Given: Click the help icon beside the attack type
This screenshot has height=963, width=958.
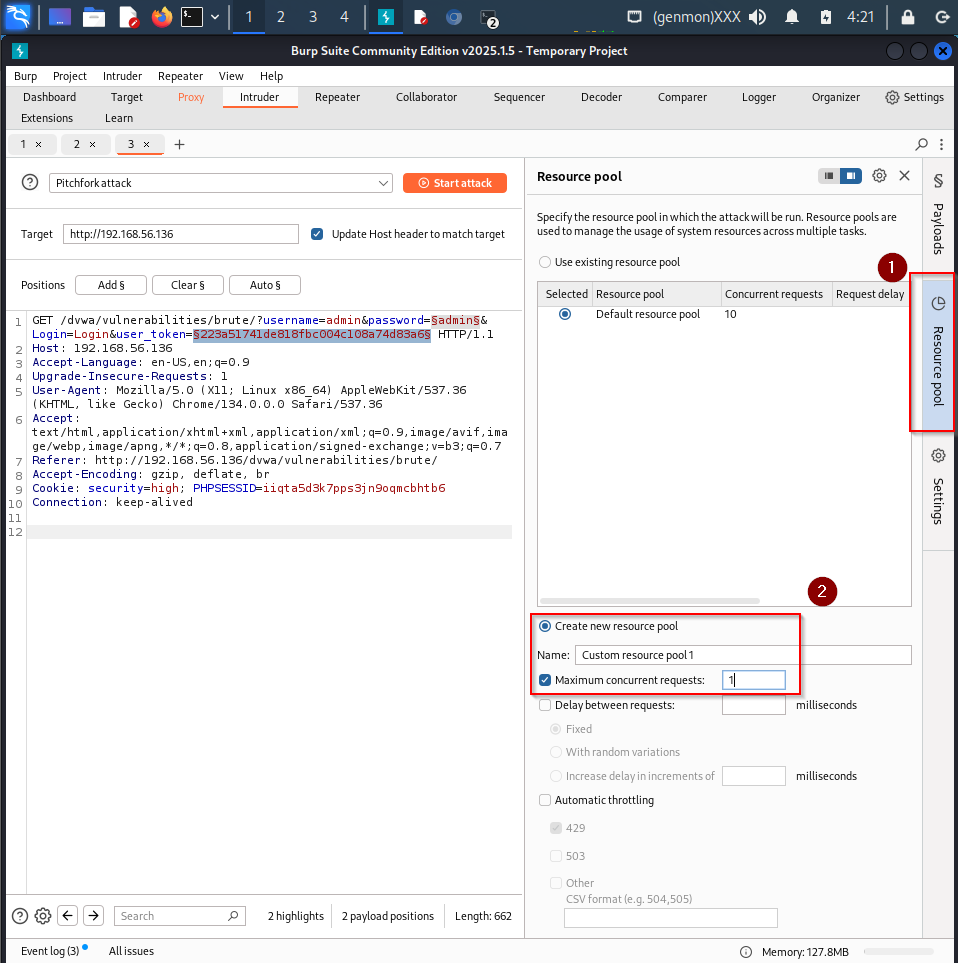Looking at the screenshot, I should (x=30, y=182).
